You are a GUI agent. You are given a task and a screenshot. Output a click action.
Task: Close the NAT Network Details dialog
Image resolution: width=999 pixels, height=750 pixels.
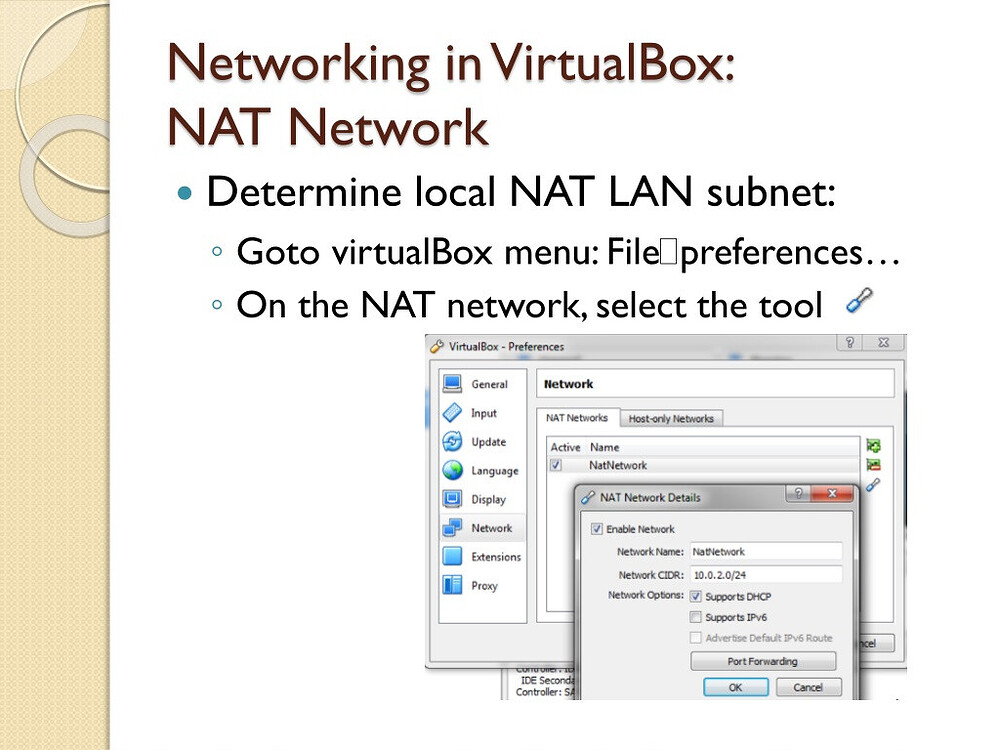pos(831,493)
